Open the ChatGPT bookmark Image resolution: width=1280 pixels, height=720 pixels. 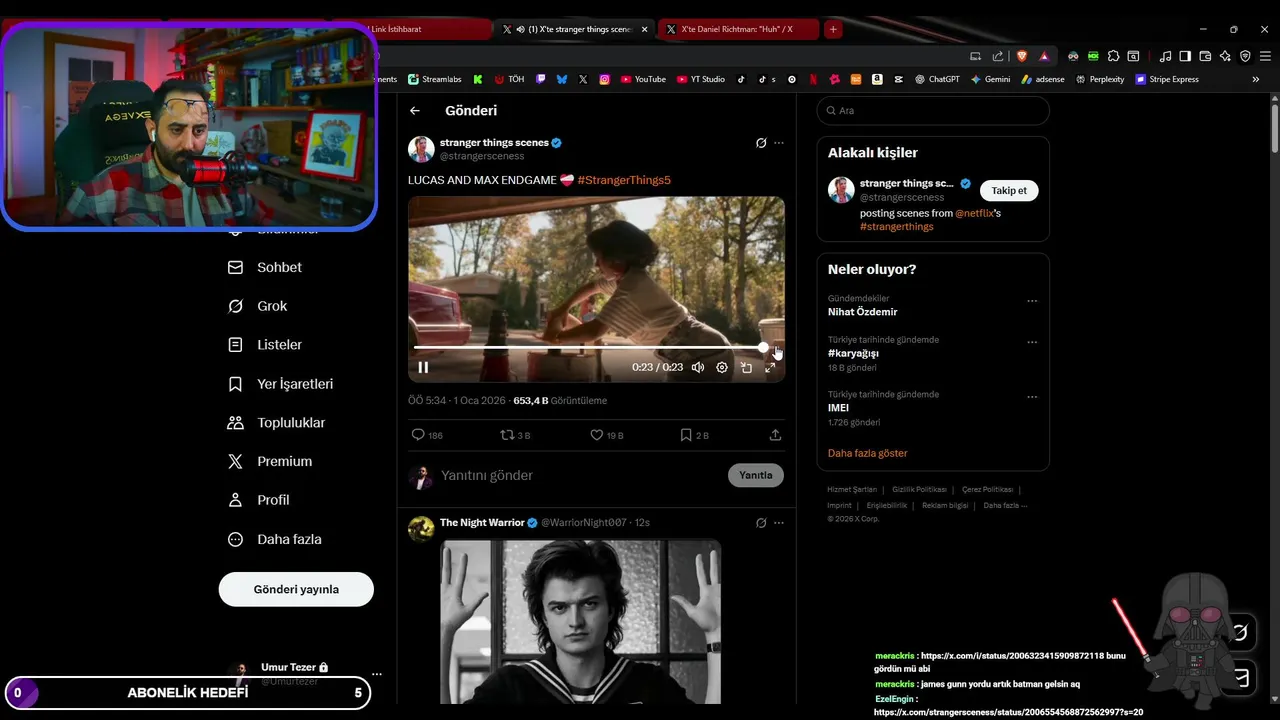point(936,79)
